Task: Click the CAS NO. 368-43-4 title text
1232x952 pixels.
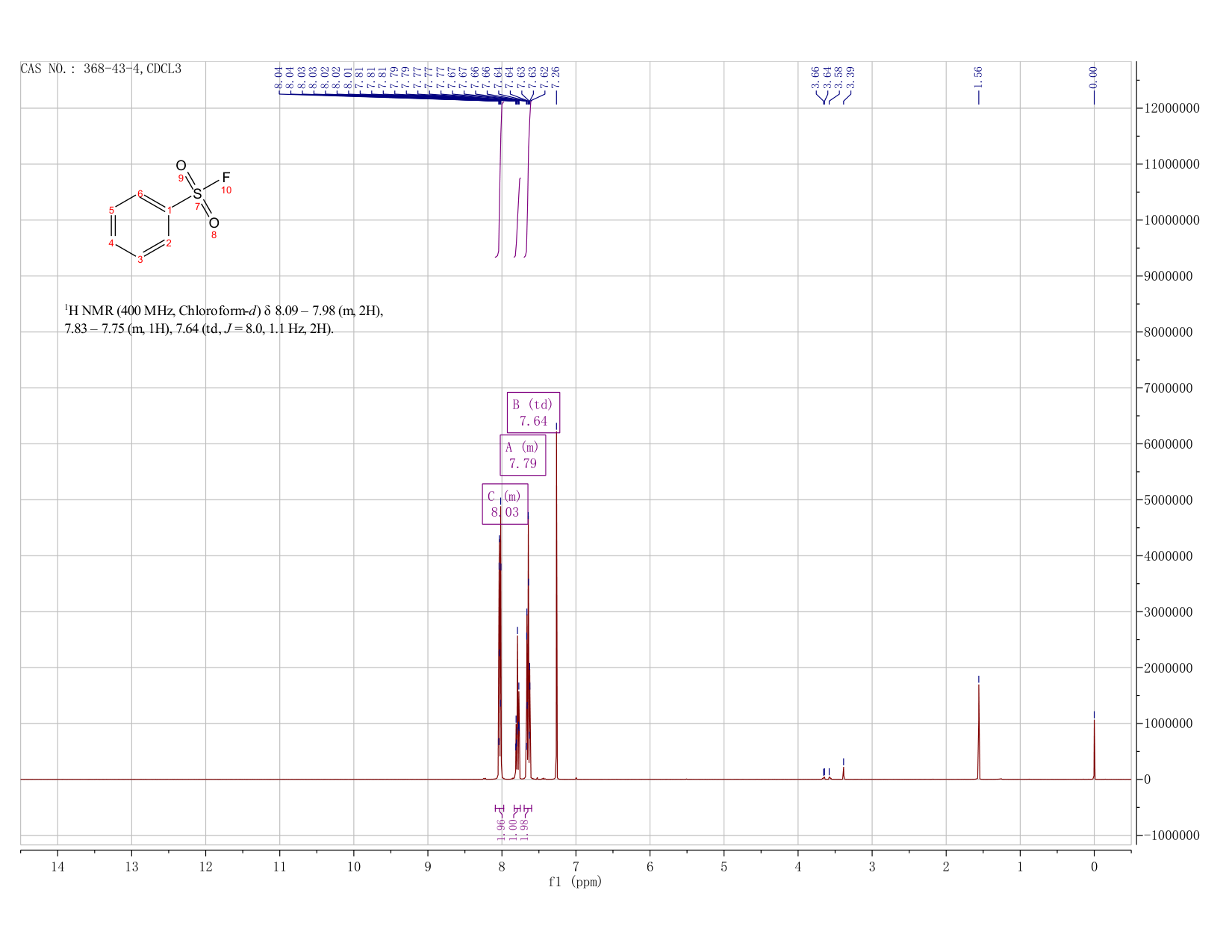Action: (101, 69)
